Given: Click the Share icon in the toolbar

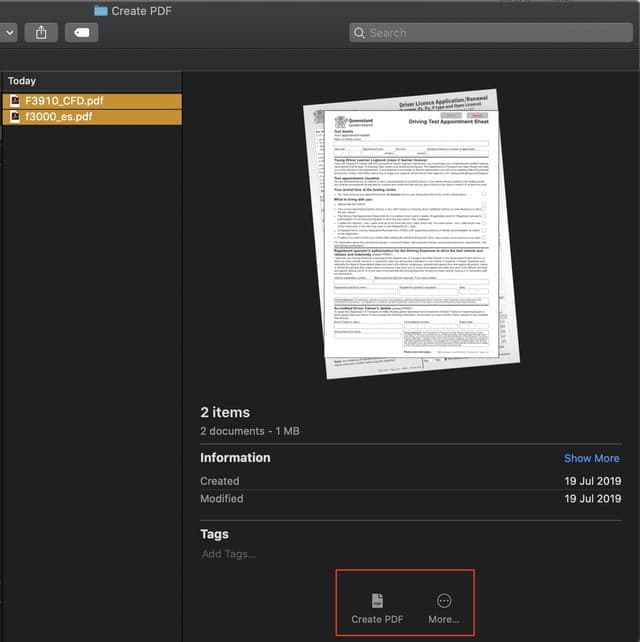Looking at the screenshot, I should click(x=41, y=32).
